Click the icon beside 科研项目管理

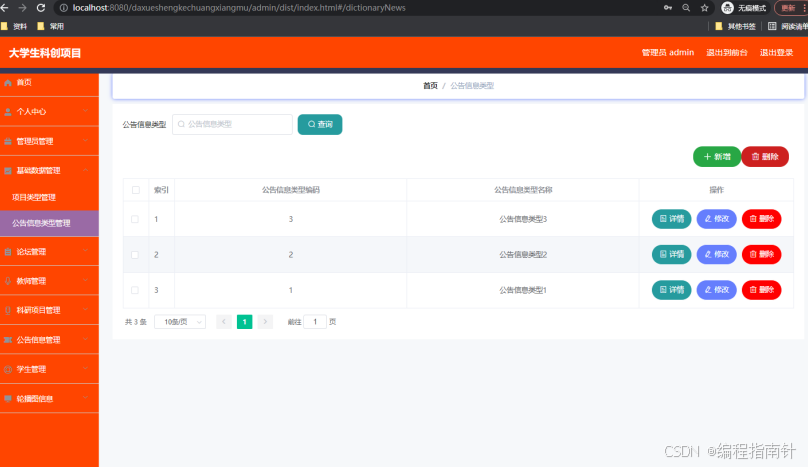click(8, 310)
